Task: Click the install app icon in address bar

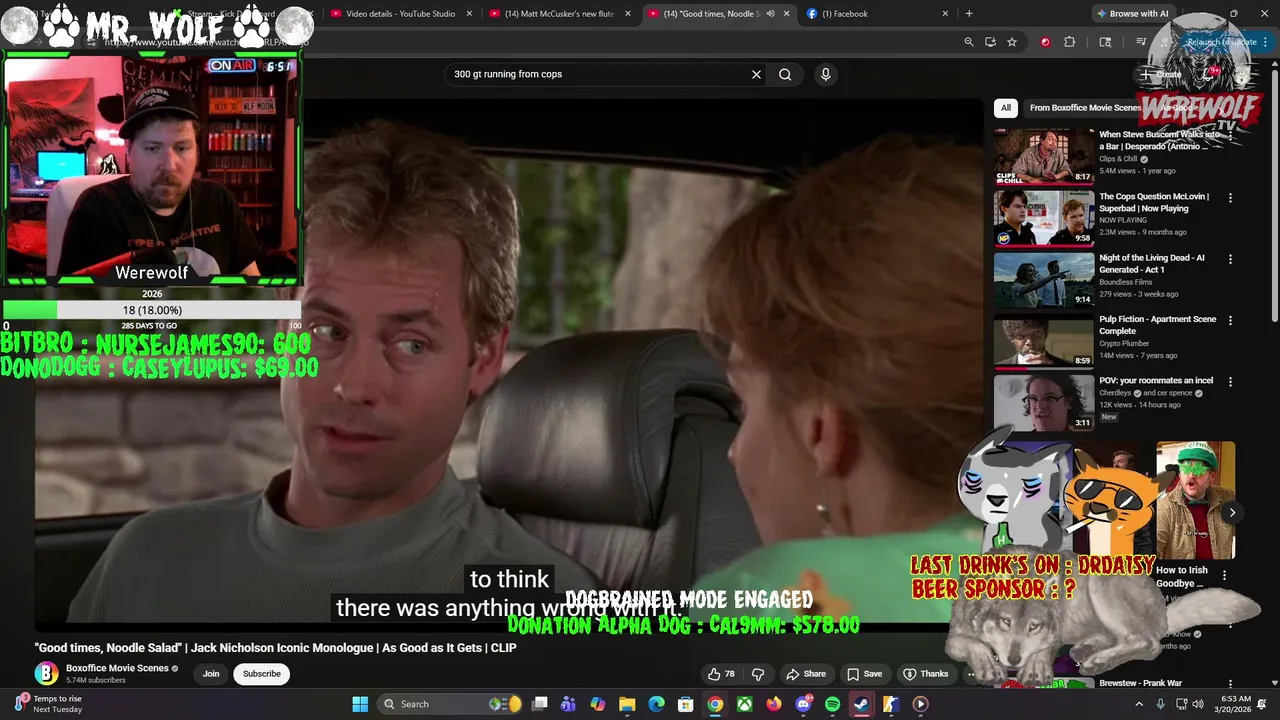Action: tap(990, 42)
